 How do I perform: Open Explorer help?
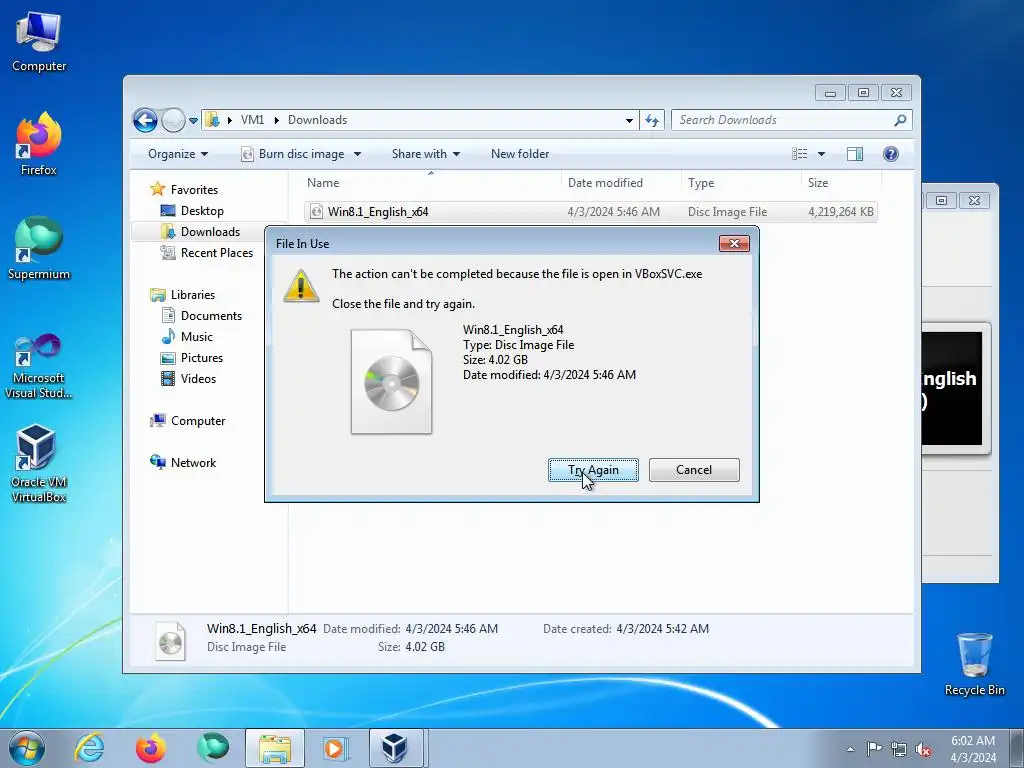click(890, 154)
